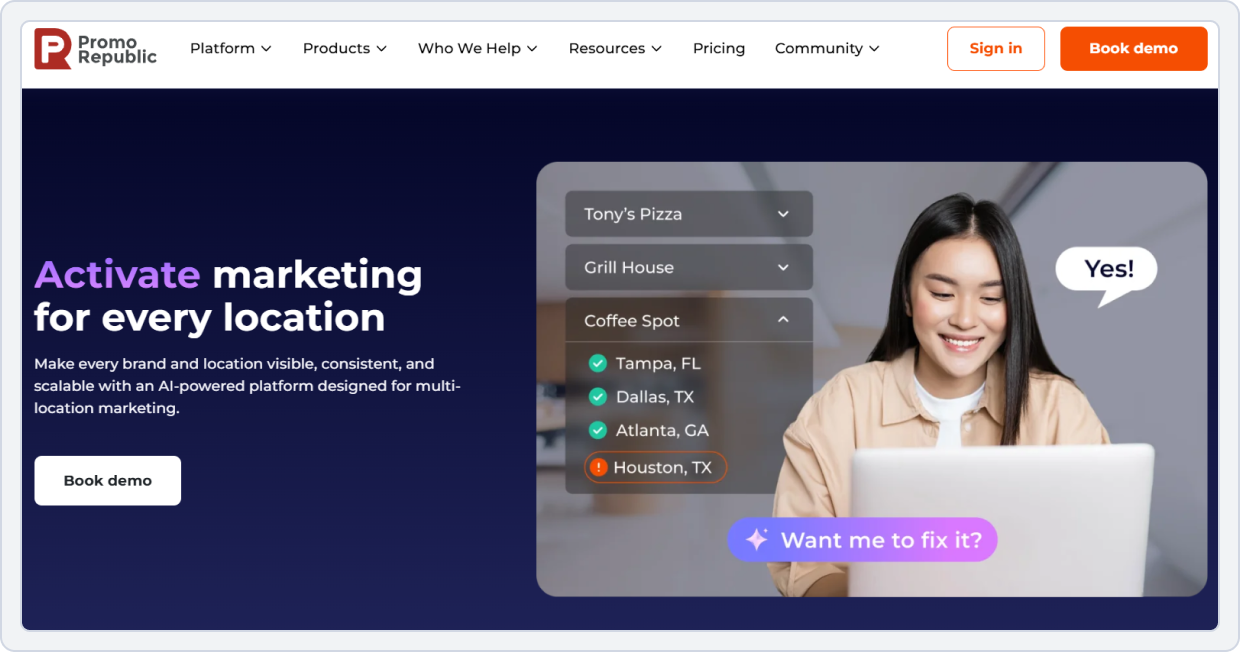Click the Book demo button in the hero
Viewport: 1240px width, 652px height.
pyautogui.click(x=107, y=480)
